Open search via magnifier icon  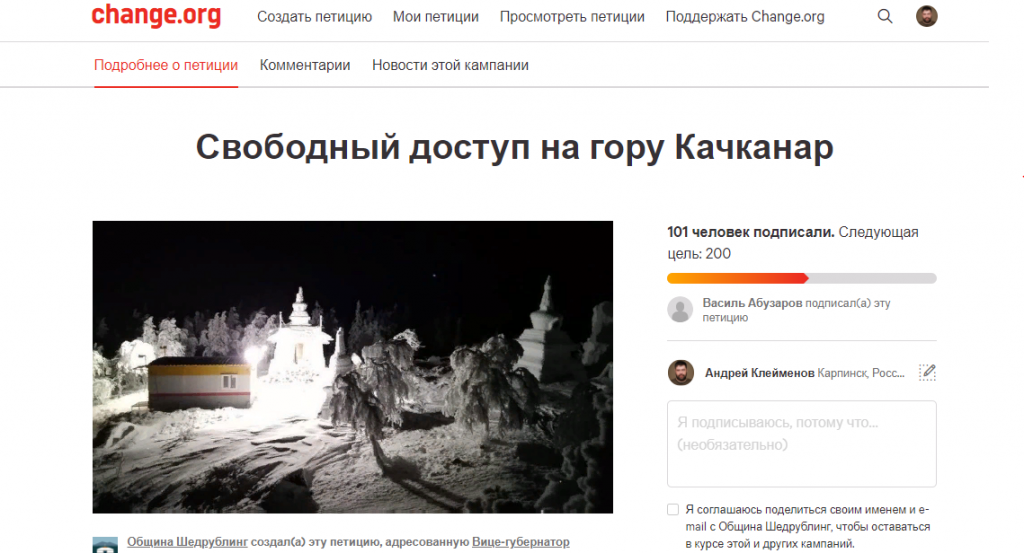[x=885, y=16]
